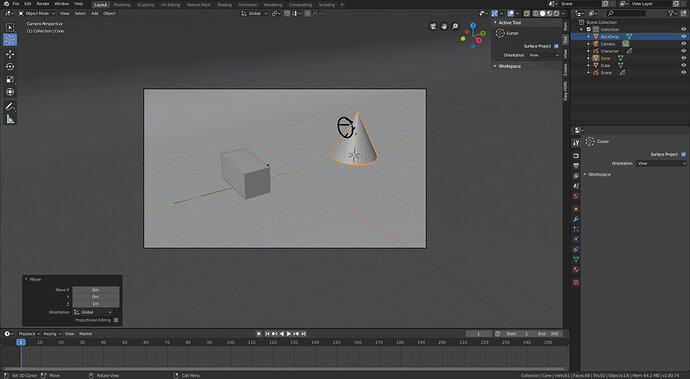
Task: Expand the Workspace panel in the sidebar
Action: click(x=527, y=66)
